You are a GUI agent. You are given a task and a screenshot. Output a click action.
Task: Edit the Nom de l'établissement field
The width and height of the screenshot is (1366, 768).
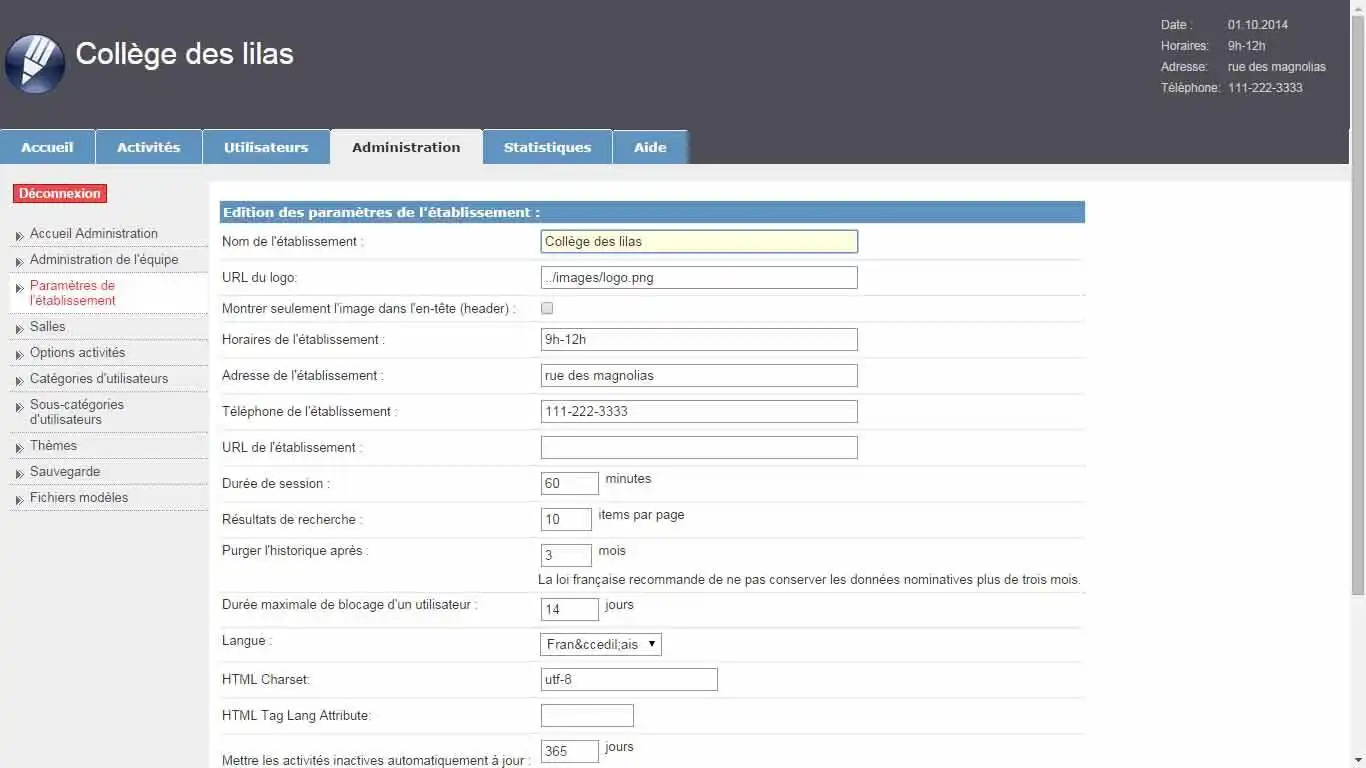pyautogui.click(x=699, y=241)
